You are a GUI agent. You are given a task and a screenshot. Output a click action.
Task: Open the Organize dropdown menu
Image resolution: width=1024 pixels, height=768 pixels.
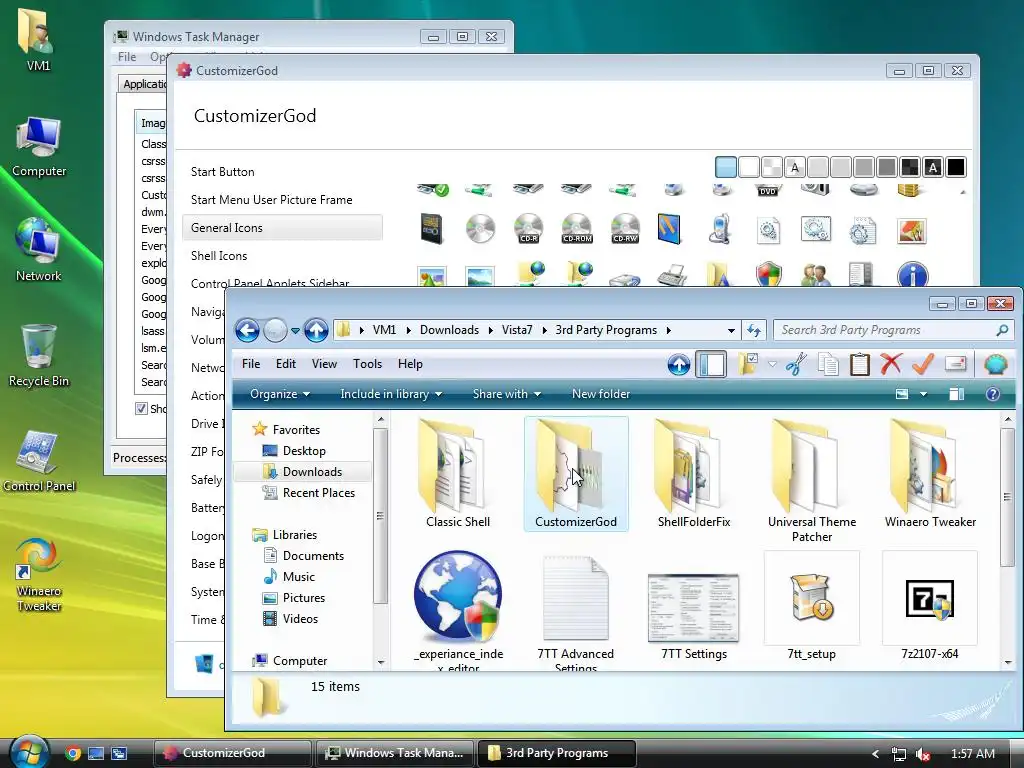click(280, 394)
